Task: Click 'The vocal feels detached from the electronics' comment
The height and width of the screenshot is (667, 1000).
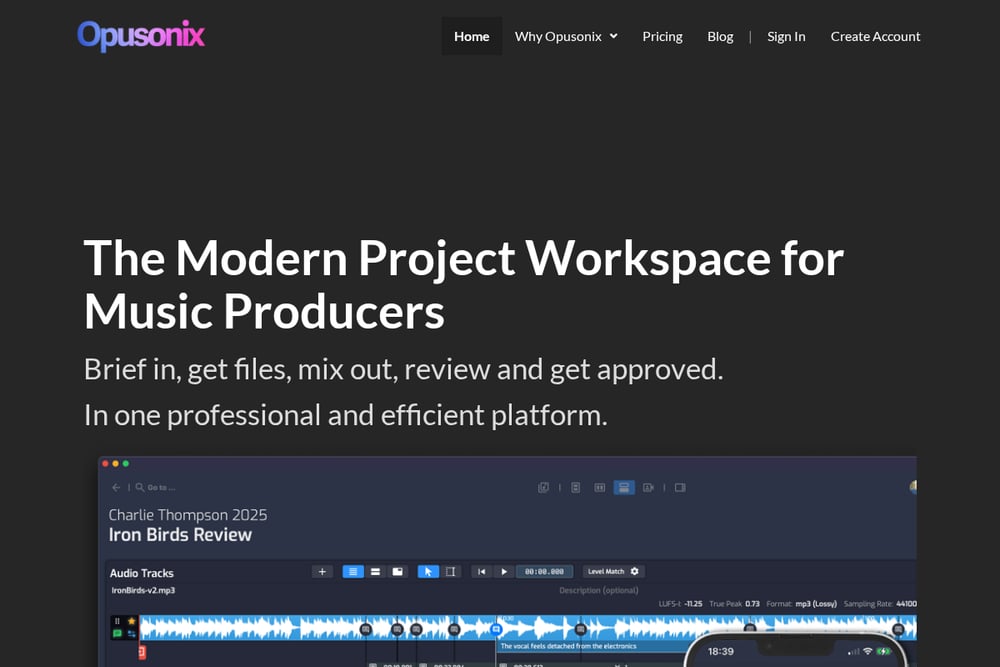Action: pos(568,646)
